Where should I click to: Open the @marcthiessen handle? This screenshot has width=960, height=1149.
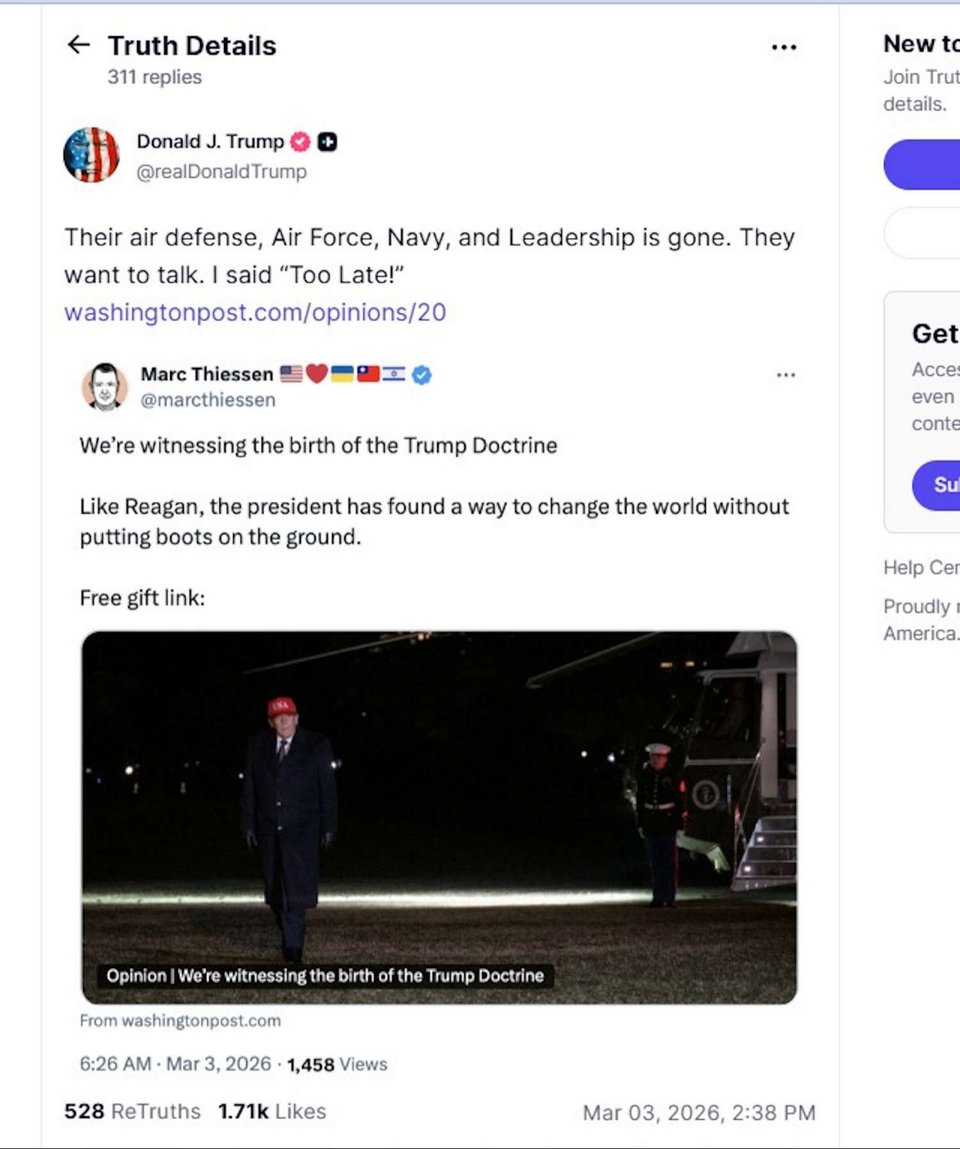point(208,400)
